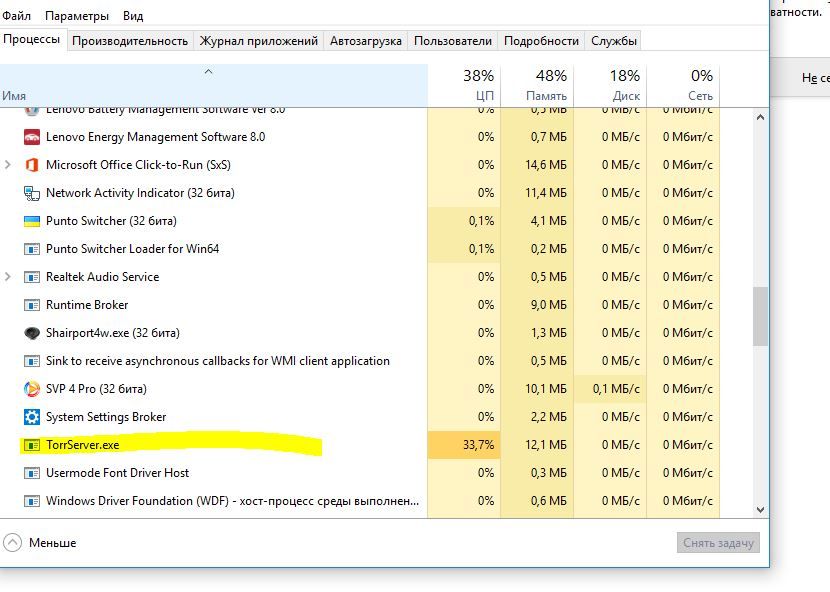The width and height of the screenshot is (830, 592).
Task: Select System Settings Broker name
Action: [x=106, y=417]
